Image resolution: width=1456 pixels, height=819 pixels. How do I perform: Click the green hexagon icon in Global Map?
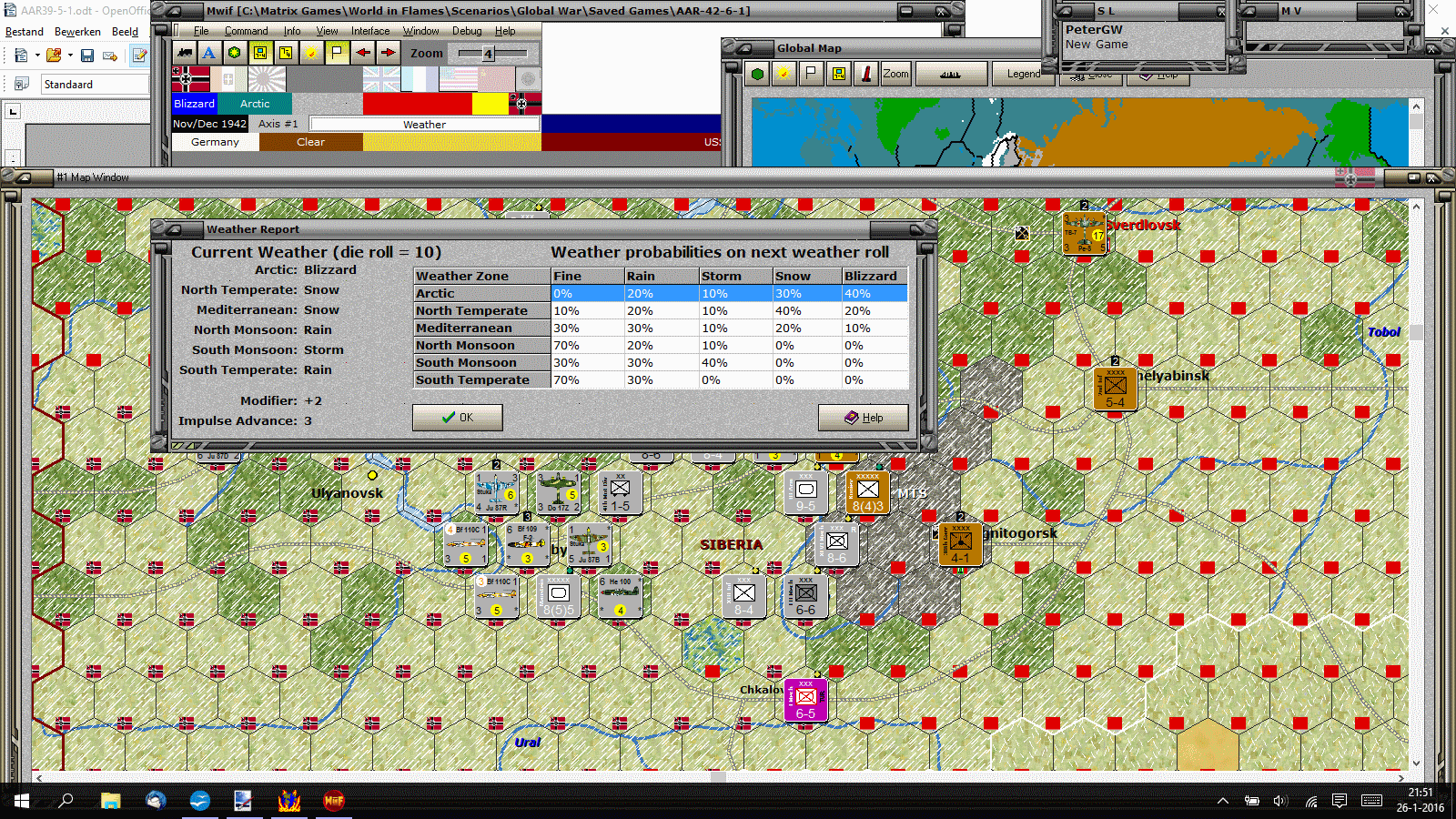757,74
